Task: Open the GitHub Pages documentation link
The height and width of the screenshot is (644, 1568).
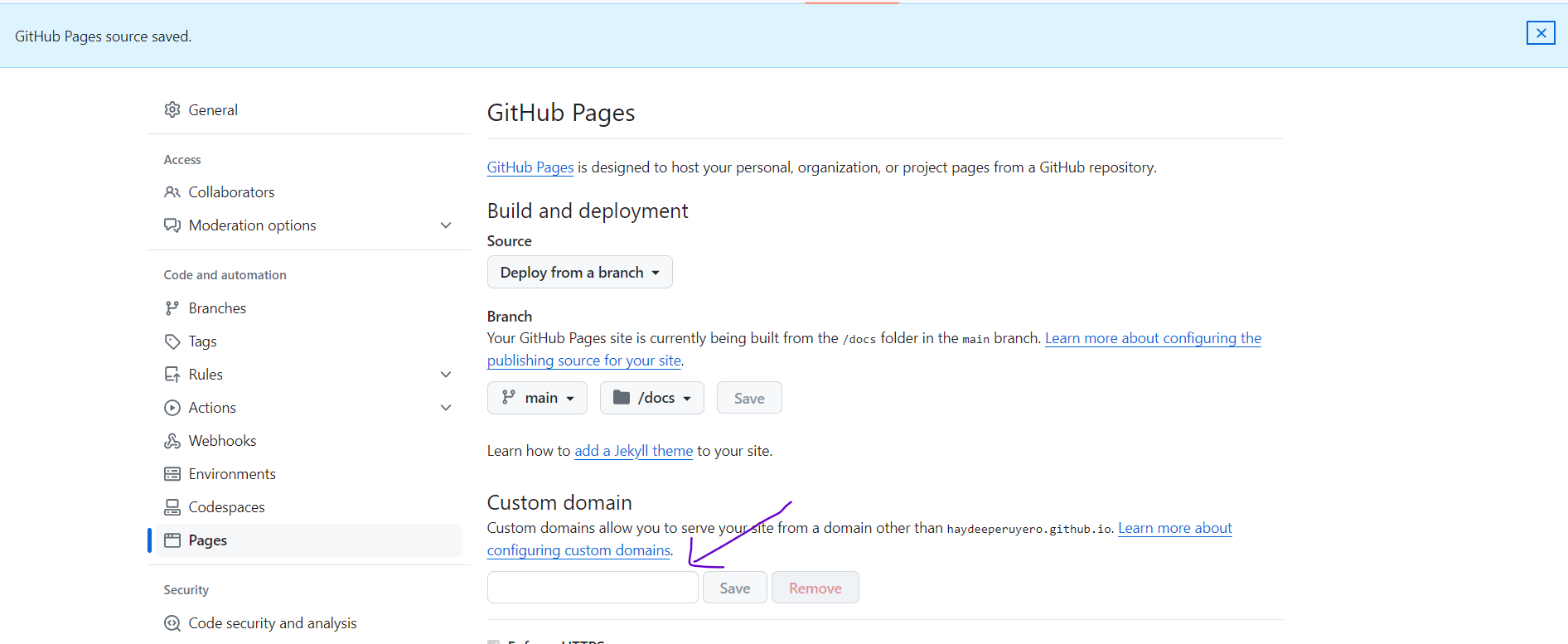Action: pos(530,167)
